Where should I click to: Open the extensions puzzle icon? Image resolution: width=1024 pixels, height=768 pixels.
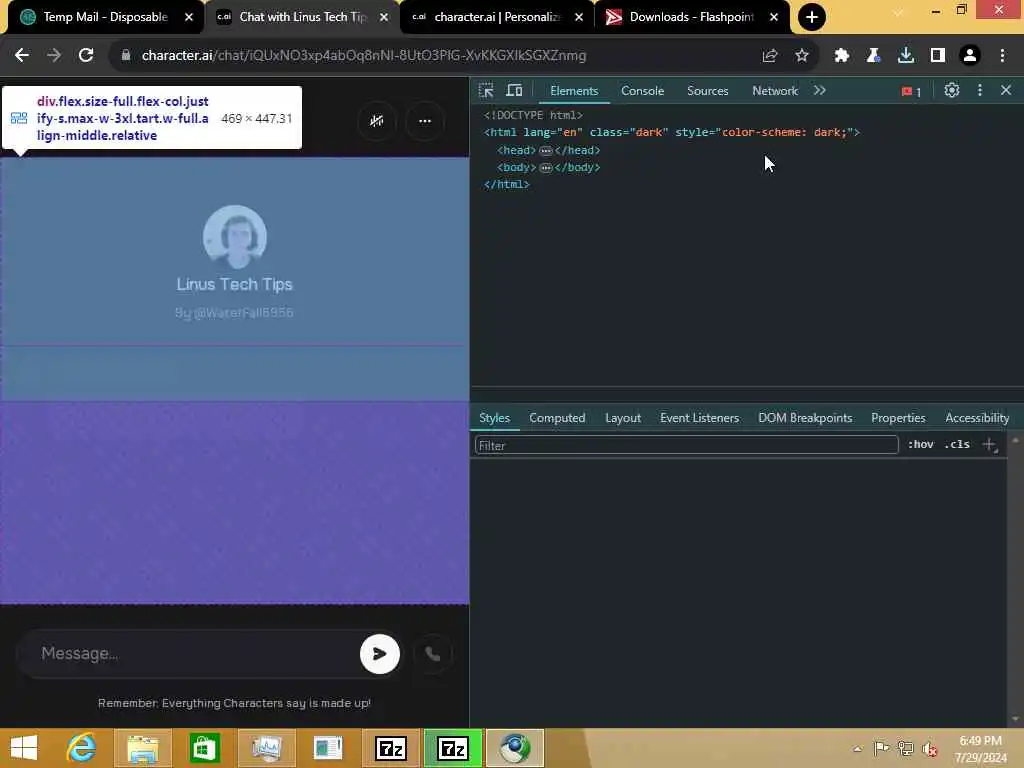pyautogui.click(x=841, y=56)
